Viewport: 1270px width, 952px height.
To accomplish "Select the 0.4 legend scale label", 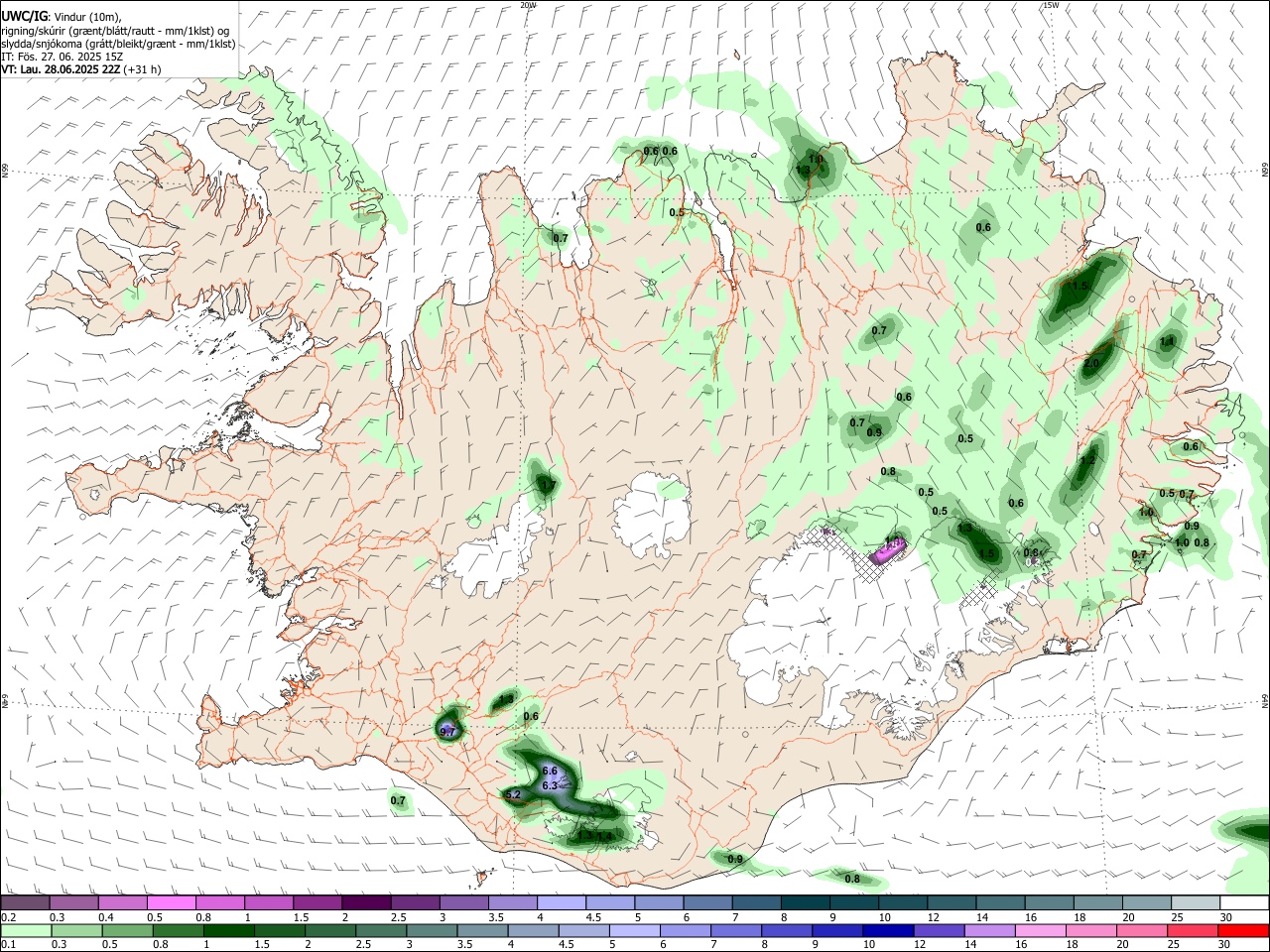I will click(106, 917).
